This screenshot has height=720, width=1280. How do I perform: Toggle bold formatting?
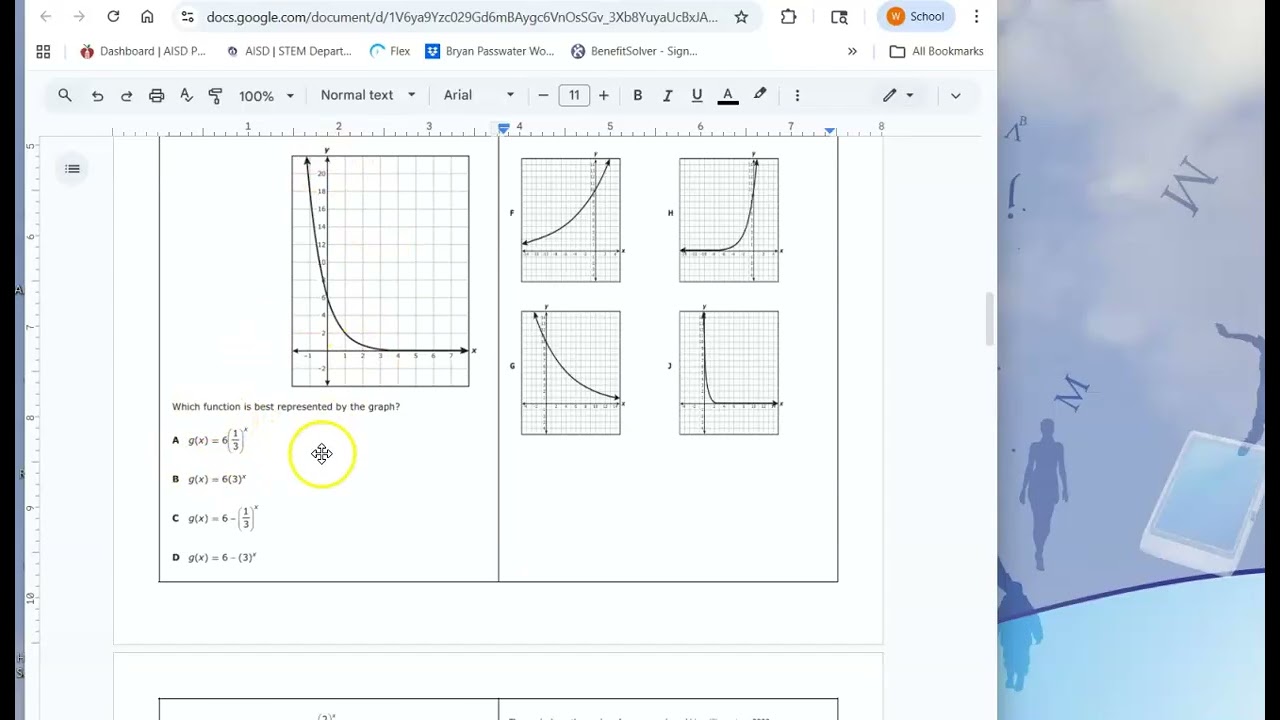(637, 95)
